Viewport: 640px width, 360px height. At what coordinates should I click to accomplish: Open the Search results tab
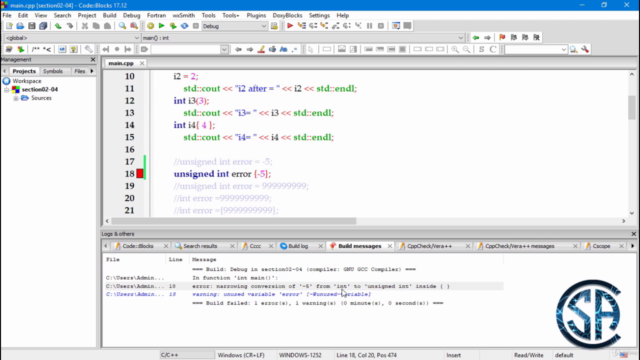pyautogui.click(x=200, y=246)
